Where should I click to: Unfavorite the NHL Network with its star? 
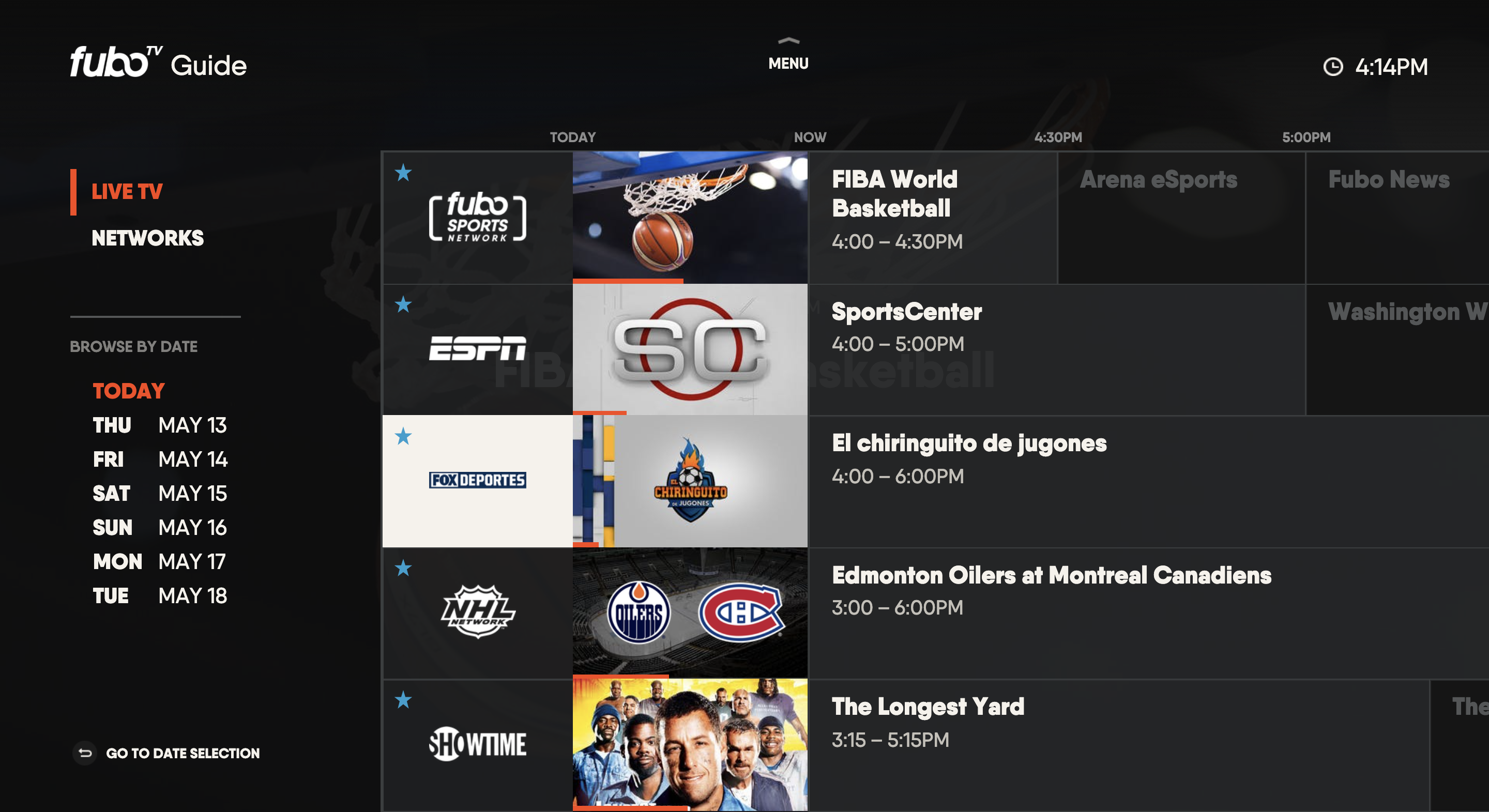(x=403, y=568)
